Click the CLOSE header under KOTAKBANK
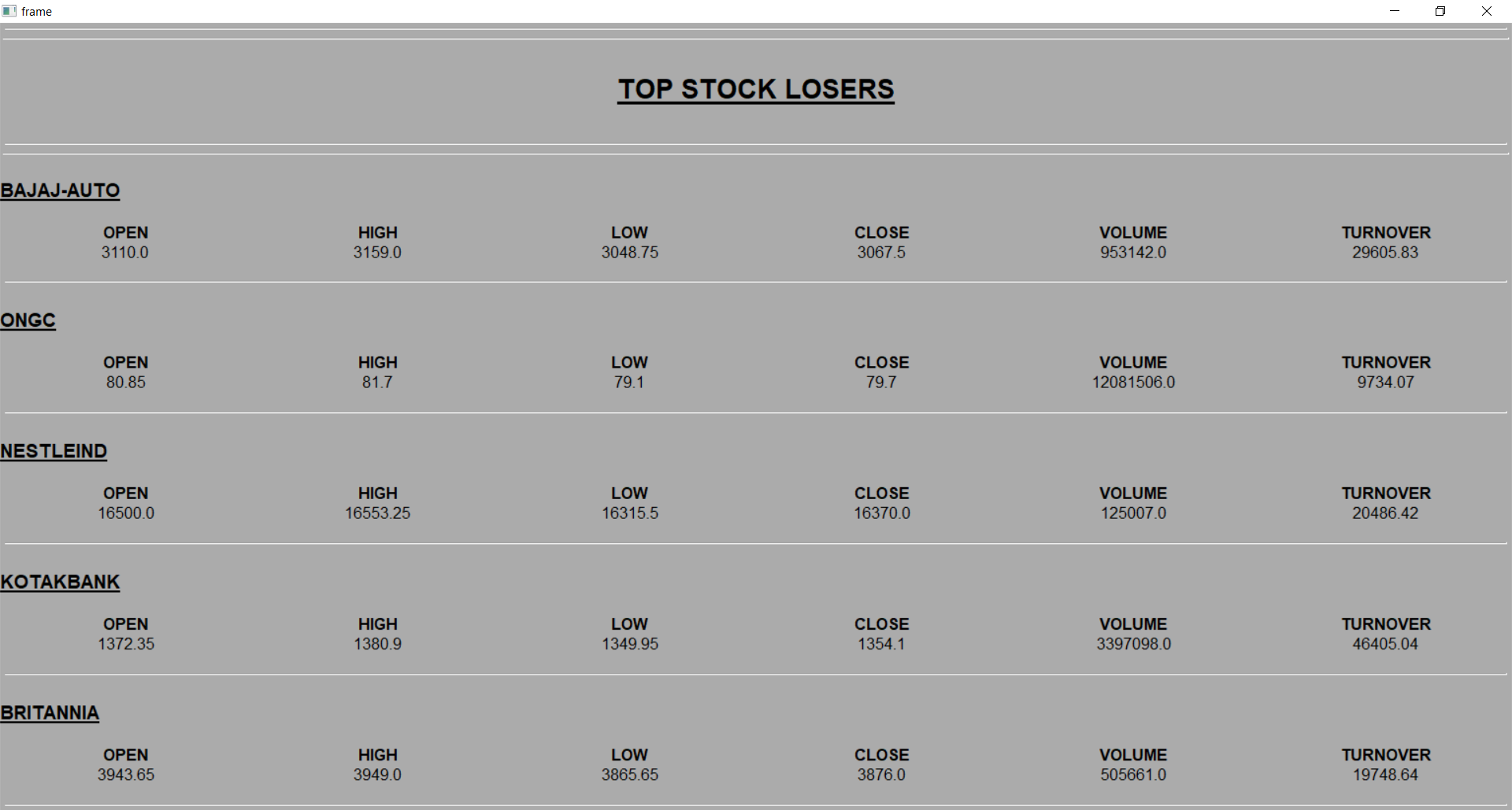1512x810 pixels. [881, 623]
